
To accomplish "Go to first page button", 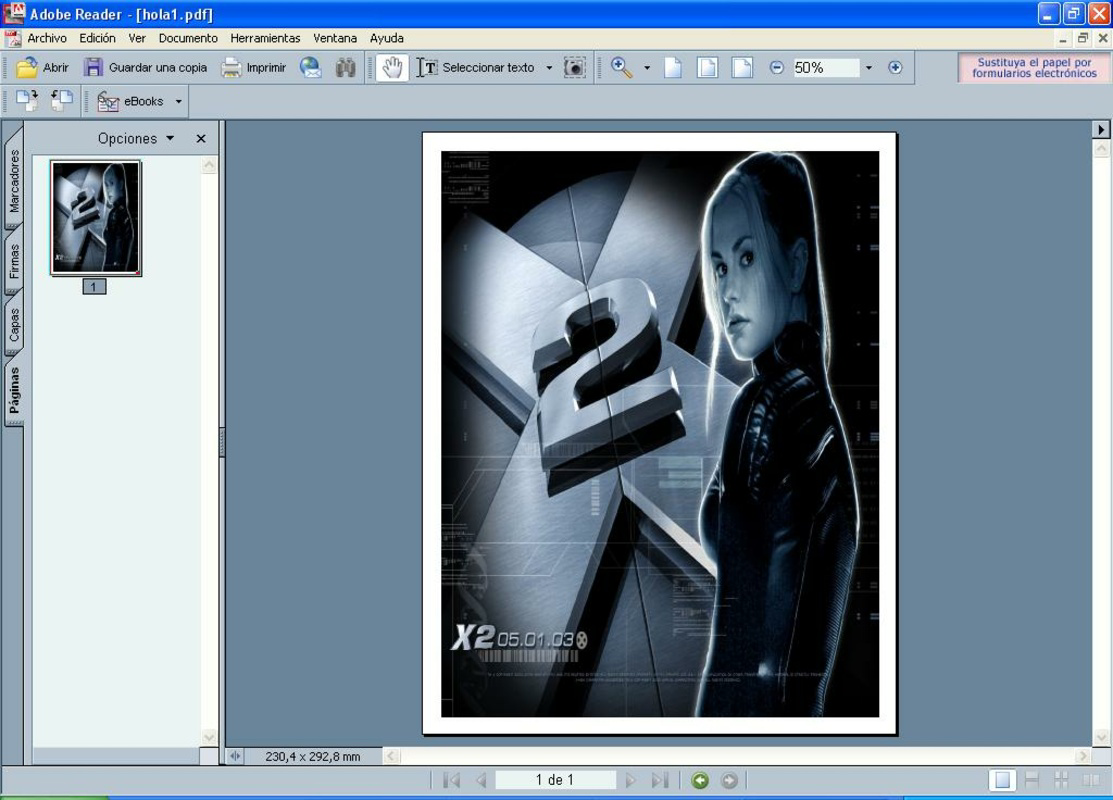I will pyautogui.click(x=451, y=780).
